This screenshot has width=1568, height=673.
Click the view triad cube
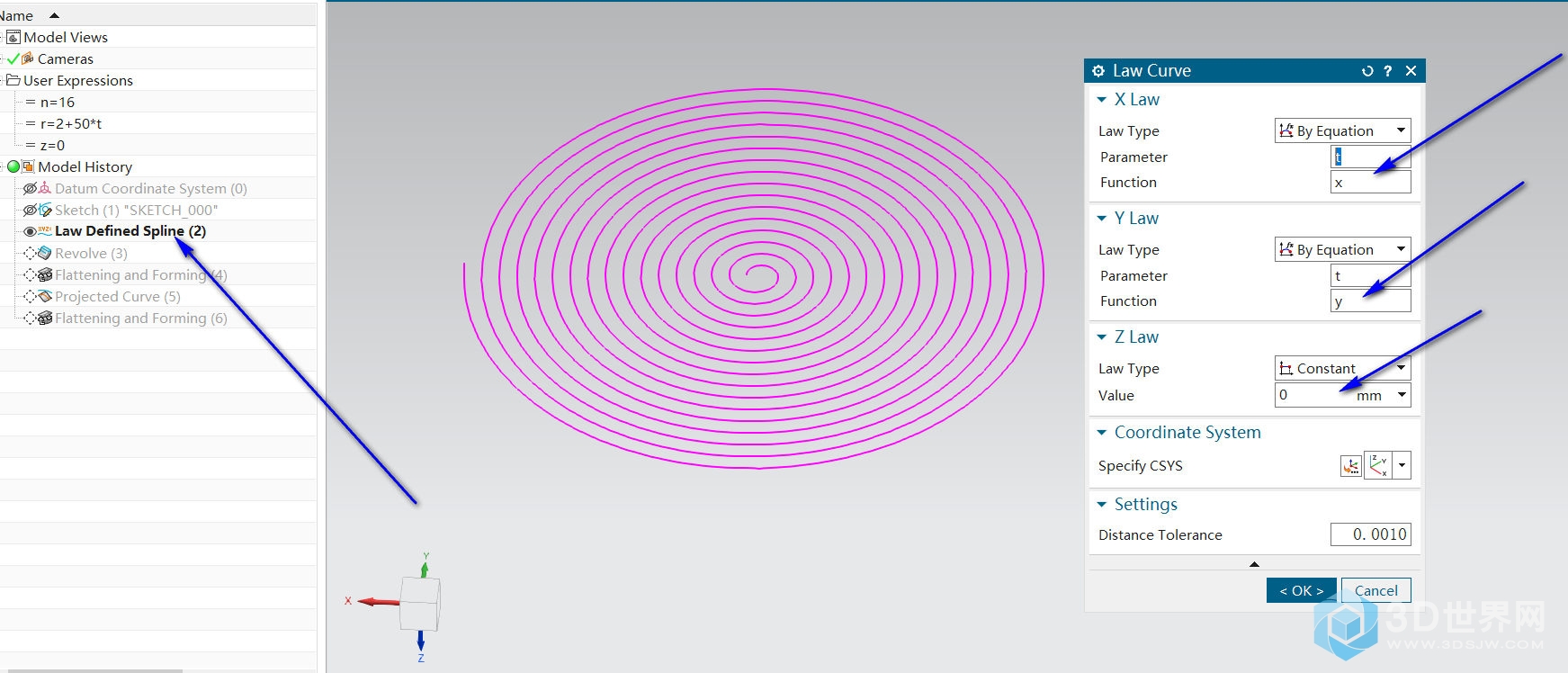coord(419,603)
